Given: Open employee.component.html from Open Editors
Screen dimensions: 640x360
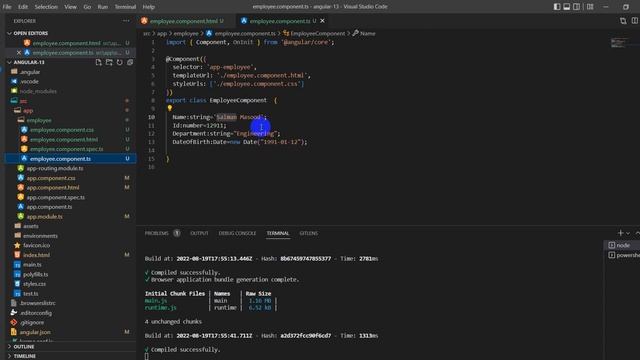Looking at the screenshot, I should click(x=66, y=43).
